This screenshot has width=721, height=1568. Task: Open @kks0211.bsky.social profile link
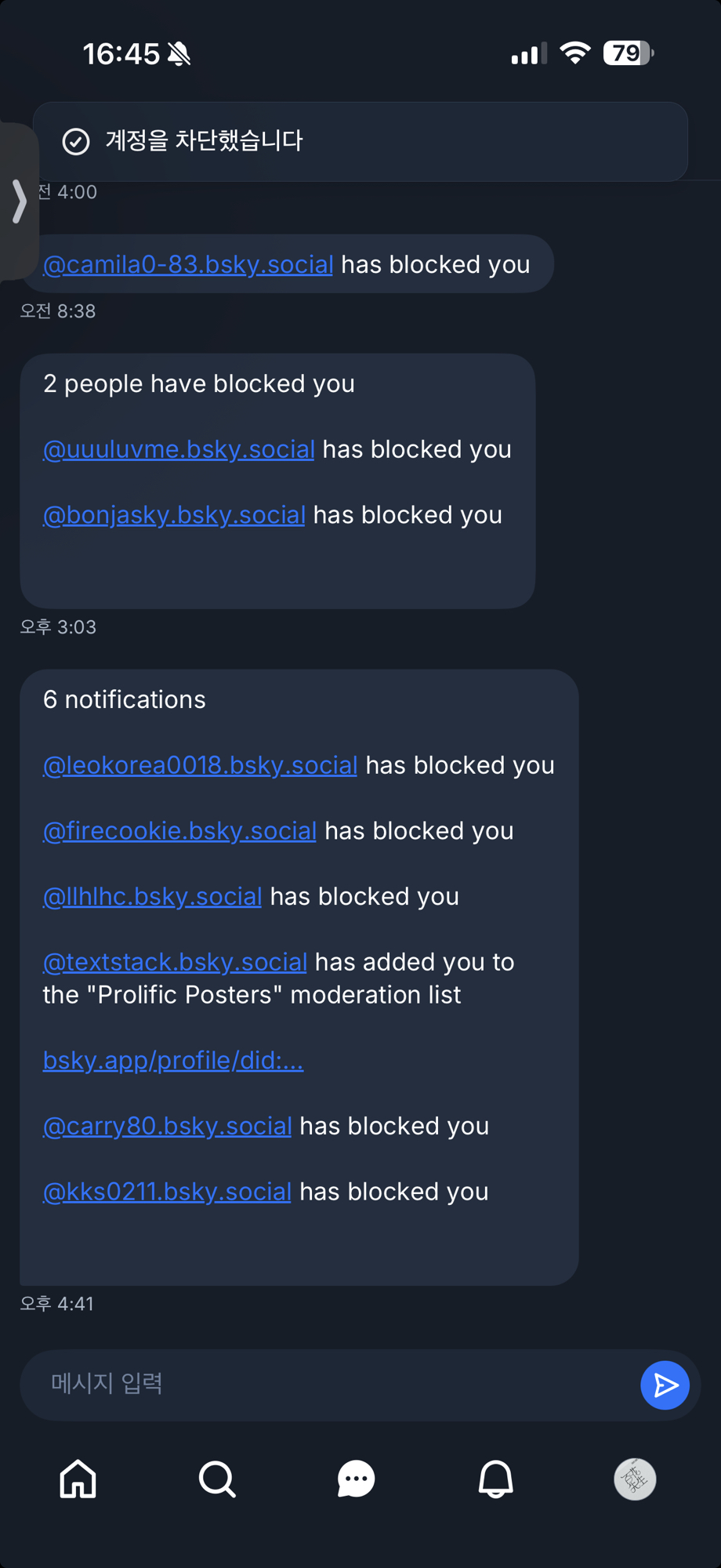click(167, 1192)
